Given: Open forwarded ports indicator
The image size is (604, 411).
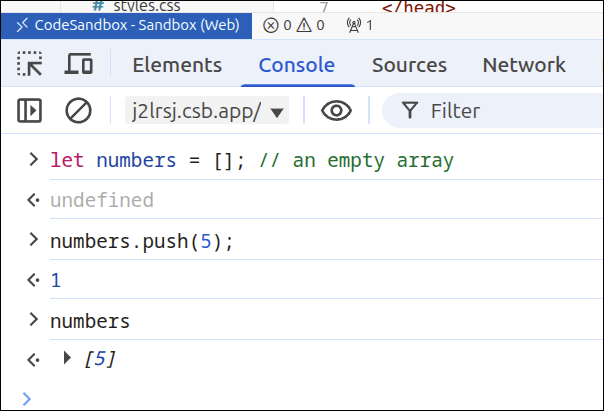Looking at the screenshot, I should (x=358, y=25).
